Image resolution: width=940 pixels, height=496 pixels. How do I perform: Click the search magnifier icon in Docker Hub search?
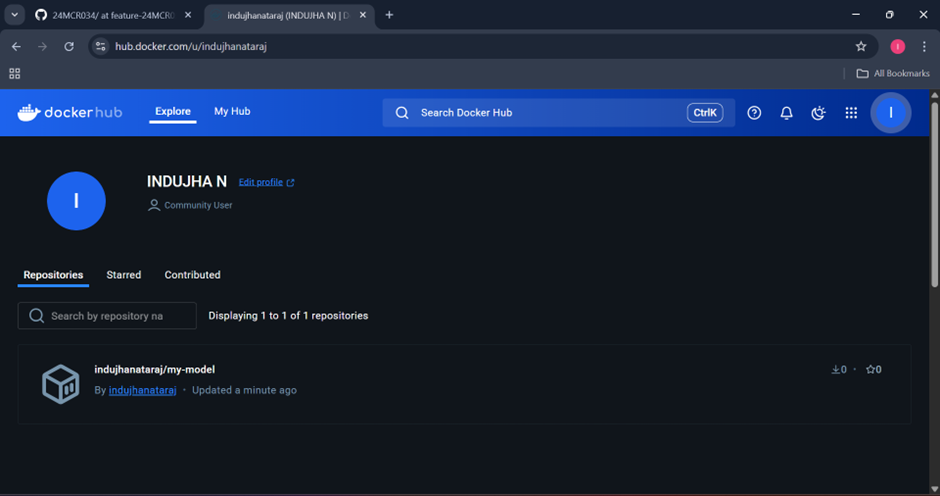[402, 113]
